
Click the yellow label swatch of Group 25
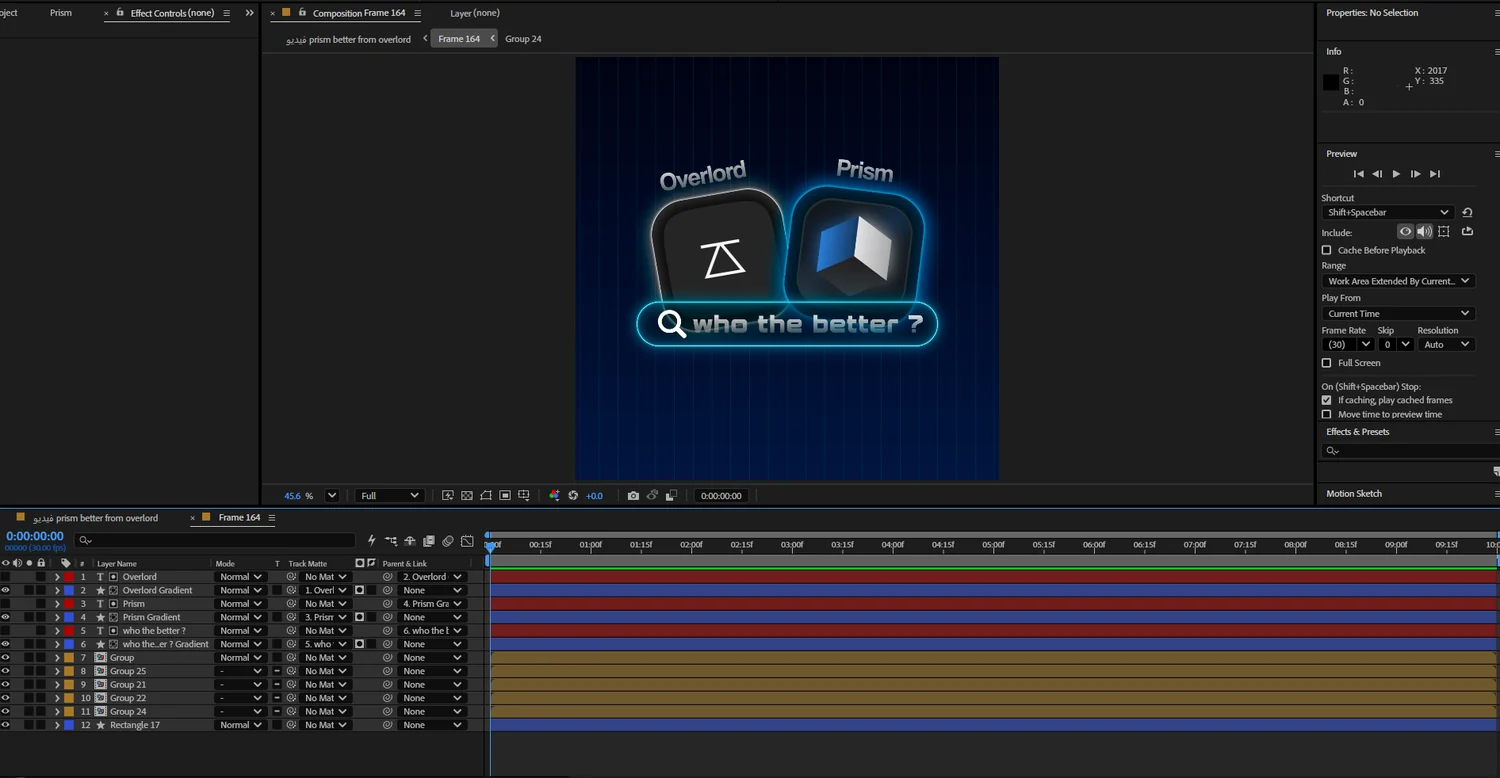tap(68, 671)
